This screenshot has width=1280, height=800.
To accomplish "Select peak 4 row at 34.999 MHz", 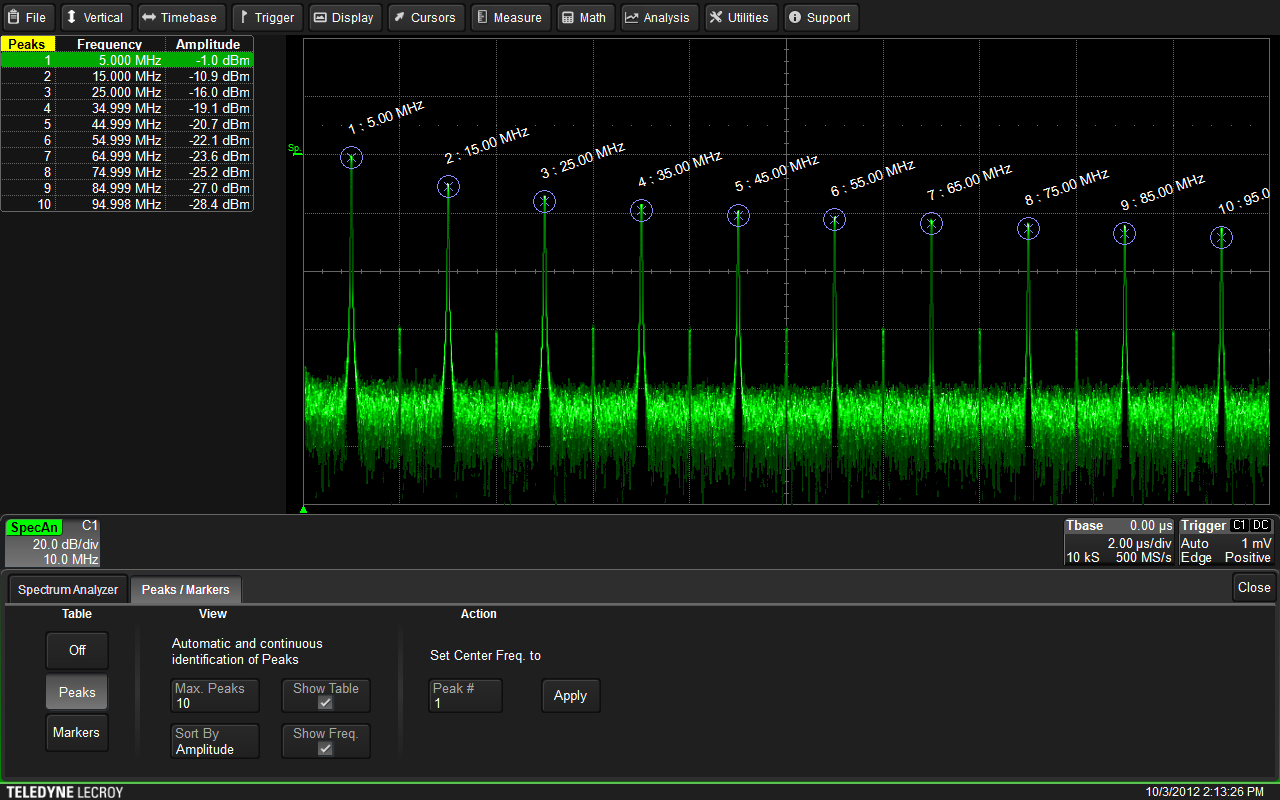I will (x=127, y=108).
